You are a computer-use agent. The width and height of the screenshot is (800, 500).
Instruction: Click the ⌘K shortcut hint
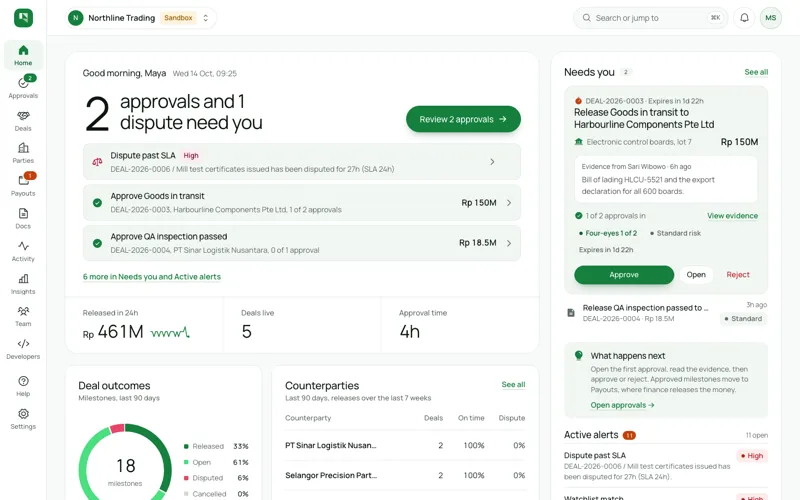pyautogui.click(x=715, y=18)
